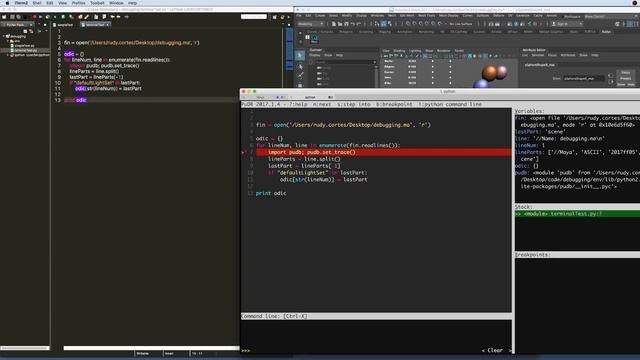This screenshot has height=360, width=640.
Task: Open Maya's Arnold menu
Action: 551,16
